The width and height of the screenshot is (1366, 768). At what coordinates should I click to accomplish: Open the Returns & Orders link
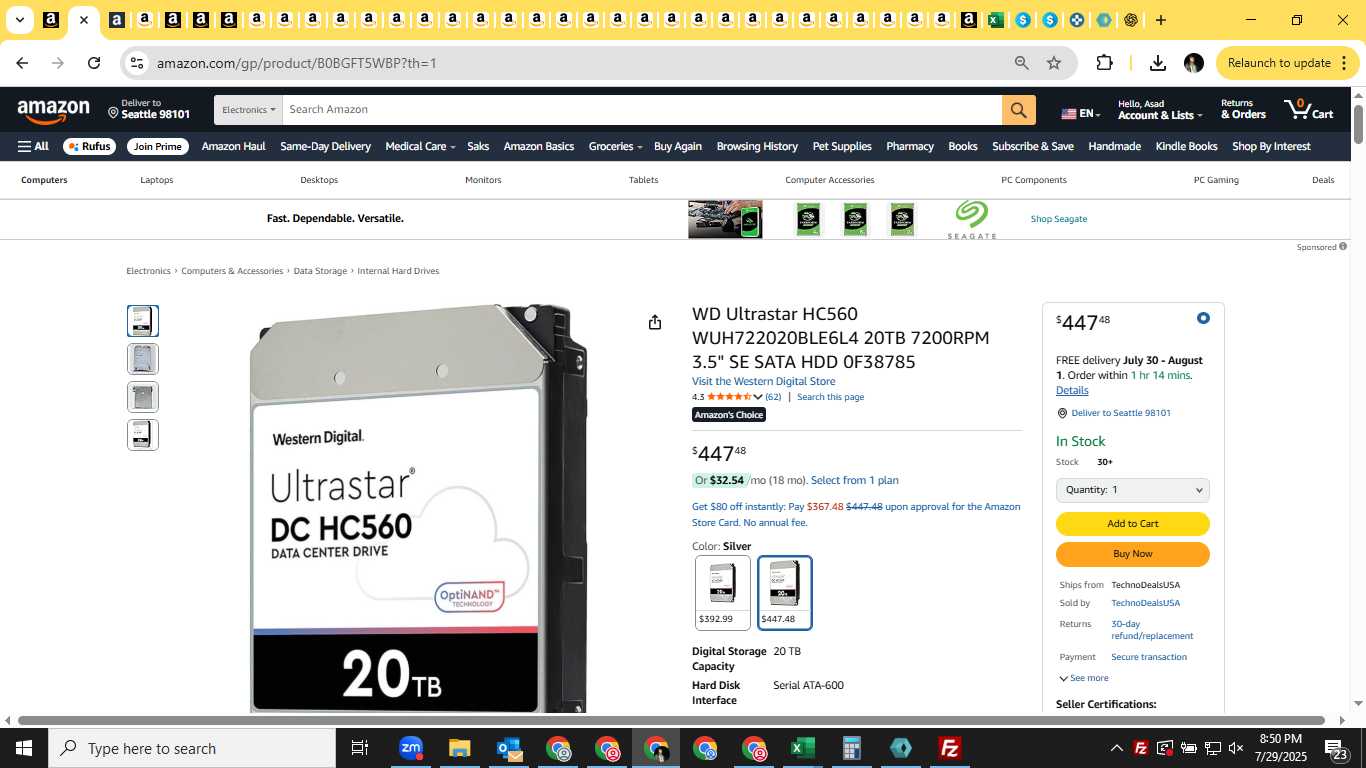coord(1243,109)
